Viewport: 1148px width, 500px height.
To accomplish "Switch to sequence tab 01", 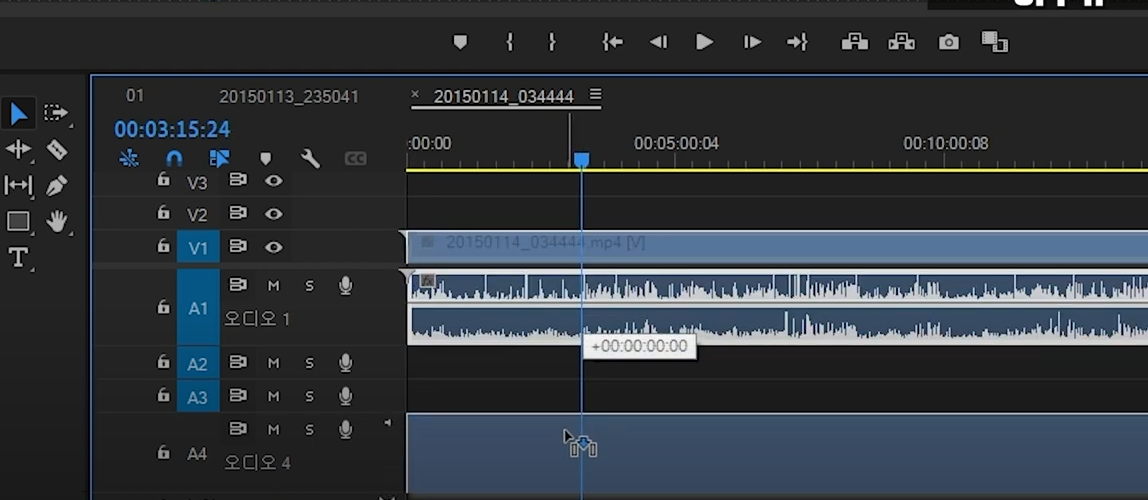I will click(x=135, y=96).
